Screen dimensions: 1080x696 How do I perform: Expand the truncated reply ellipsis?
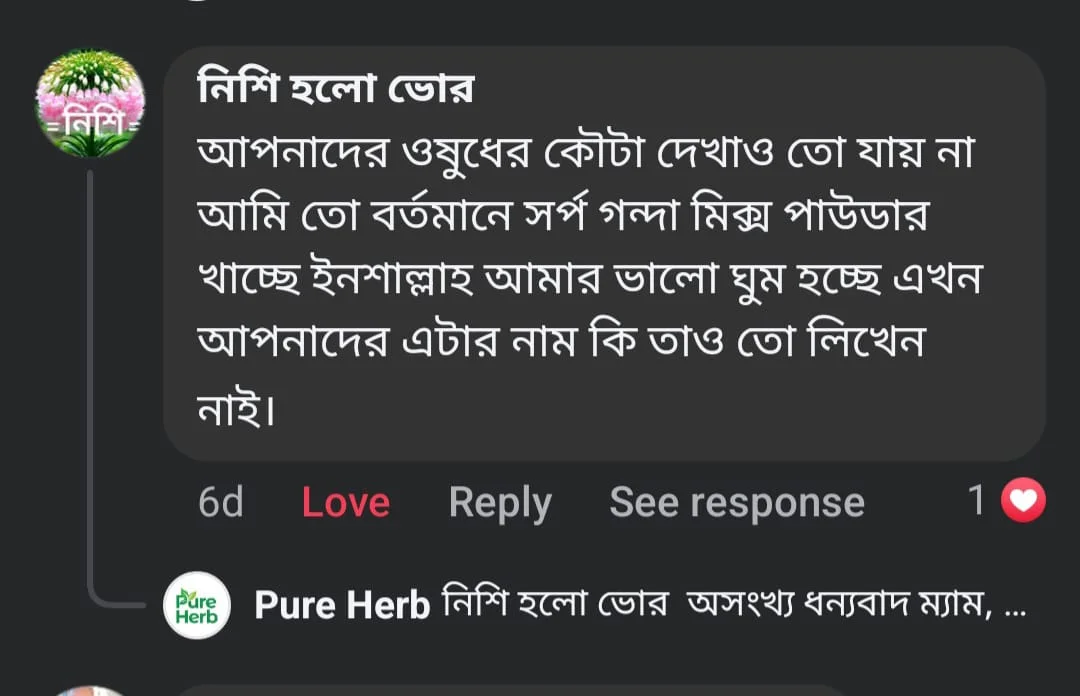(x=1014, y=606)
